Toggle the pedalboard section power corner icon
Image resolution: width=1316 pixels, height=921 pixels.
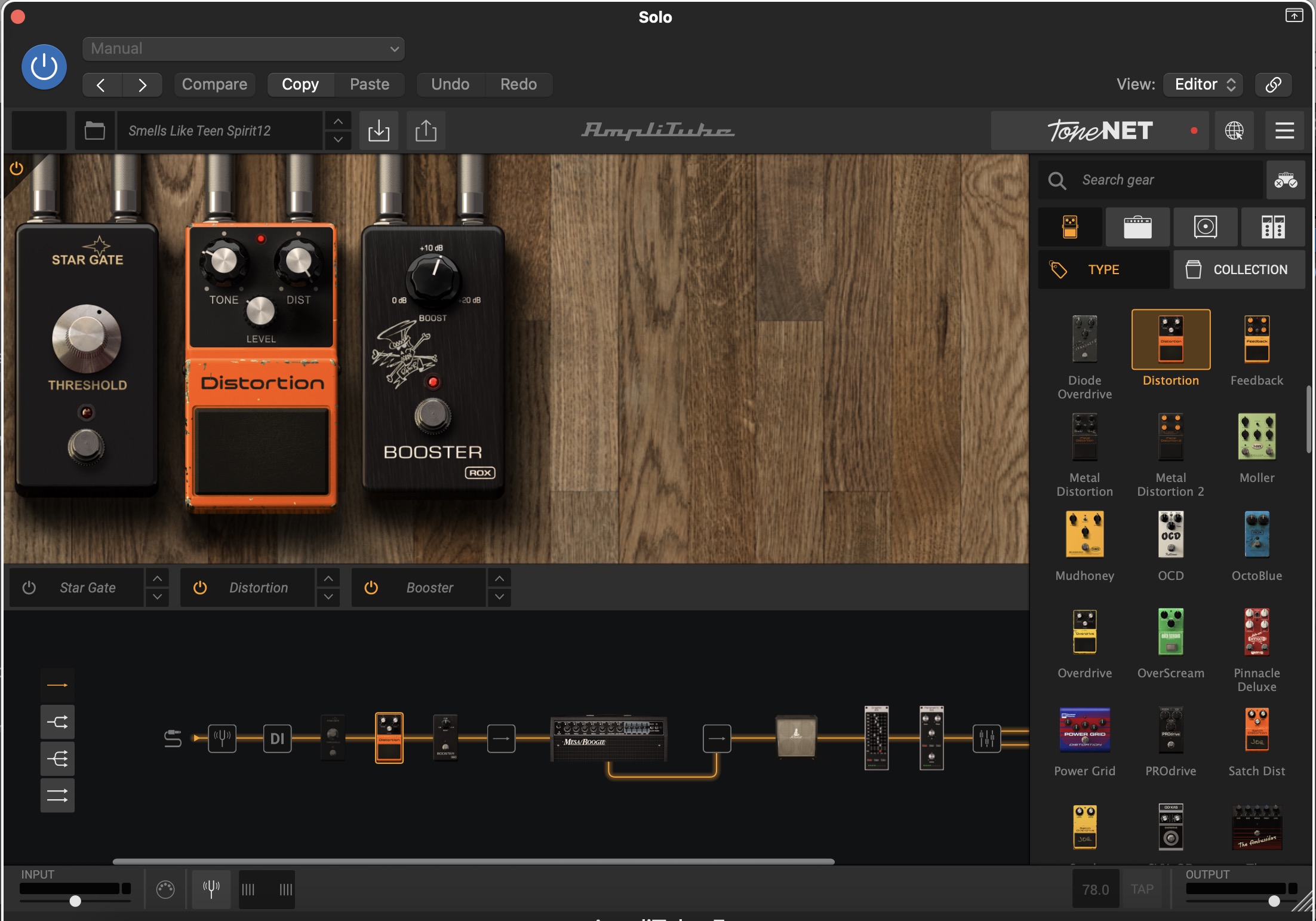(x=17, y=168)
